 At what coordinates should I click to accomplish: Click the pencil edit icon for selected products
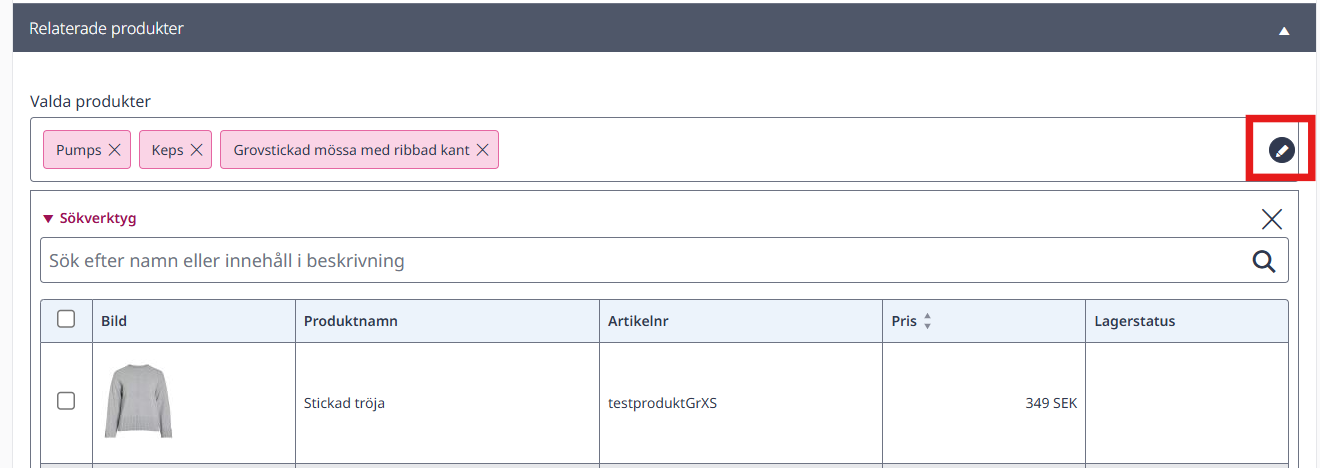pos(1281,150)
